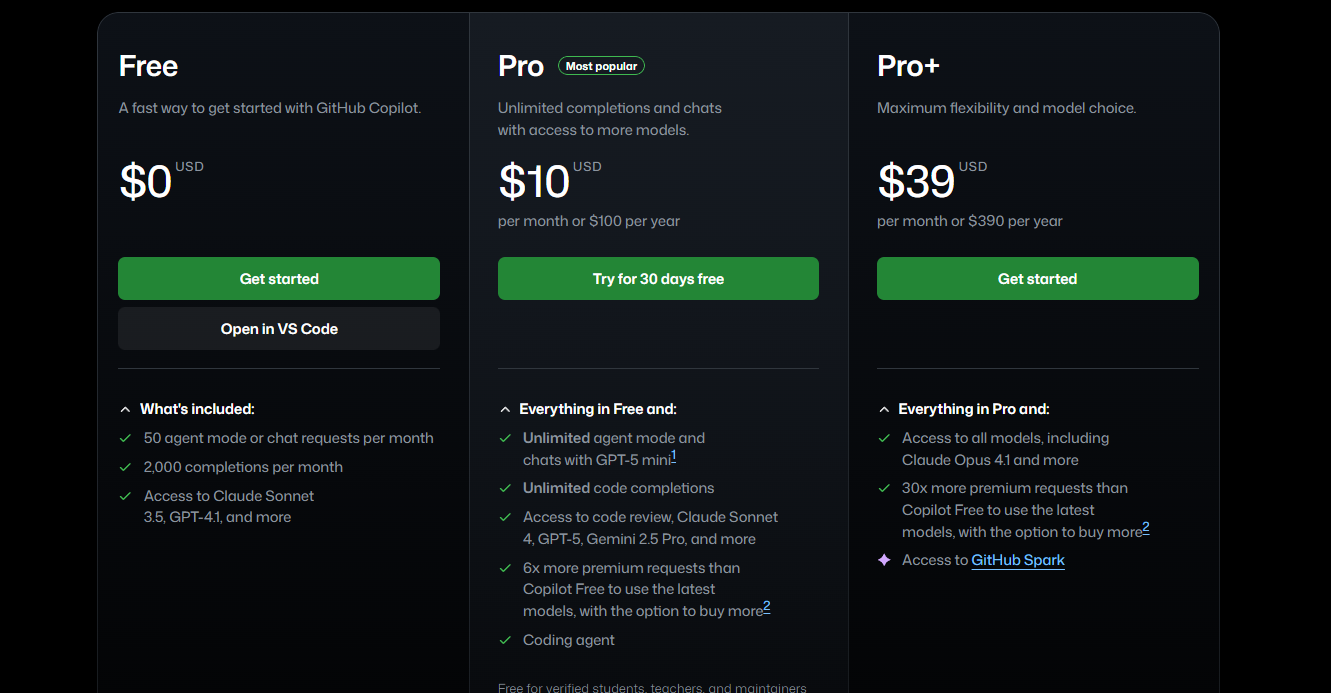This screenshot has width=1331, height=693.
Task: Click footnote 1 after GPT-5 mini
Action: (674, 456)
